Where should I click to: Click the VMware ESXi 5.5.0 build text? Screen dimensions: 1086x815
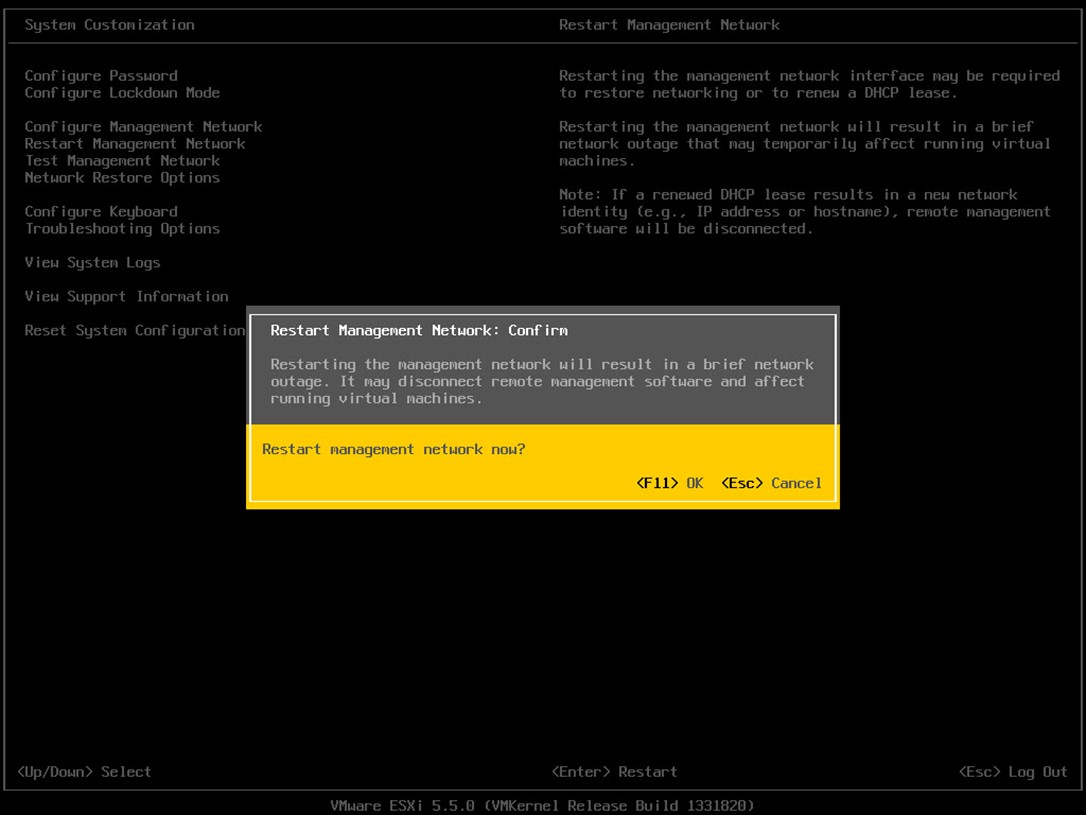pos(542,805)
